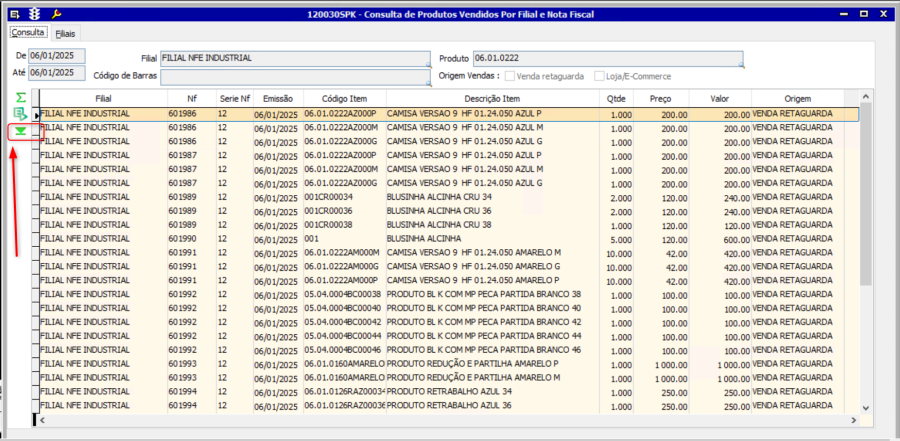This screenshot has height=441, width=900.
Task: Click the Qtde cell 5.000
Action: point(616,239)
